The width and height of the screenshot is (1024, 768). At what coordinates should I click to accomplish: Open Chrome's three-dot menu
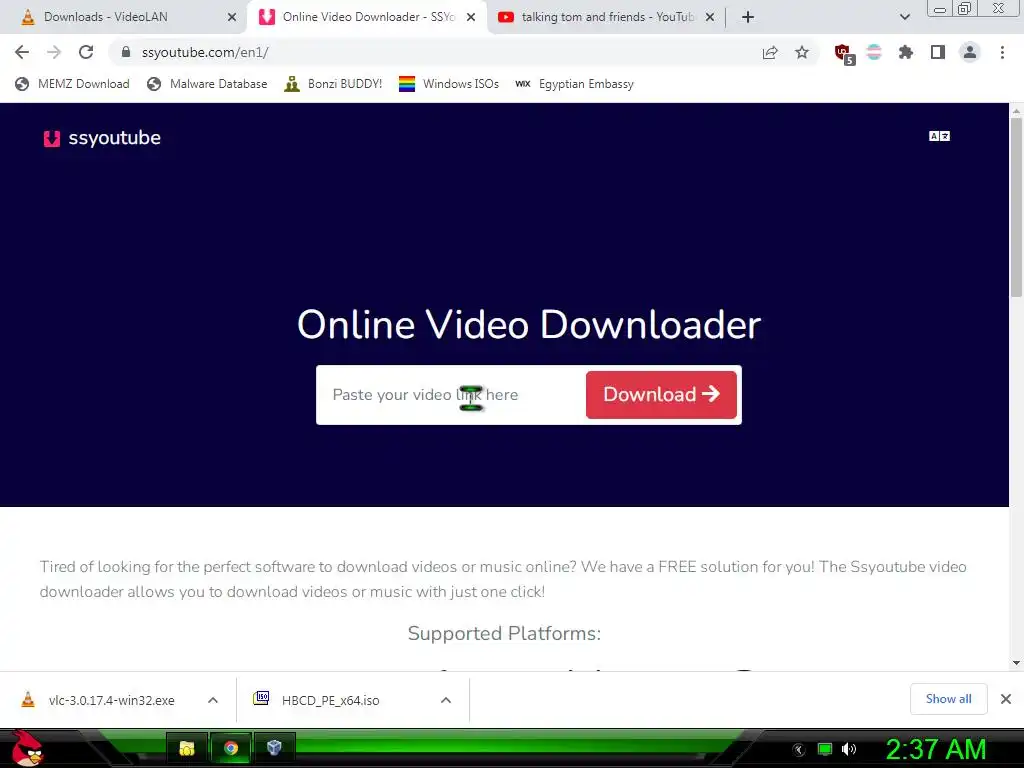pyautogui.click(x=1002, y=52)
